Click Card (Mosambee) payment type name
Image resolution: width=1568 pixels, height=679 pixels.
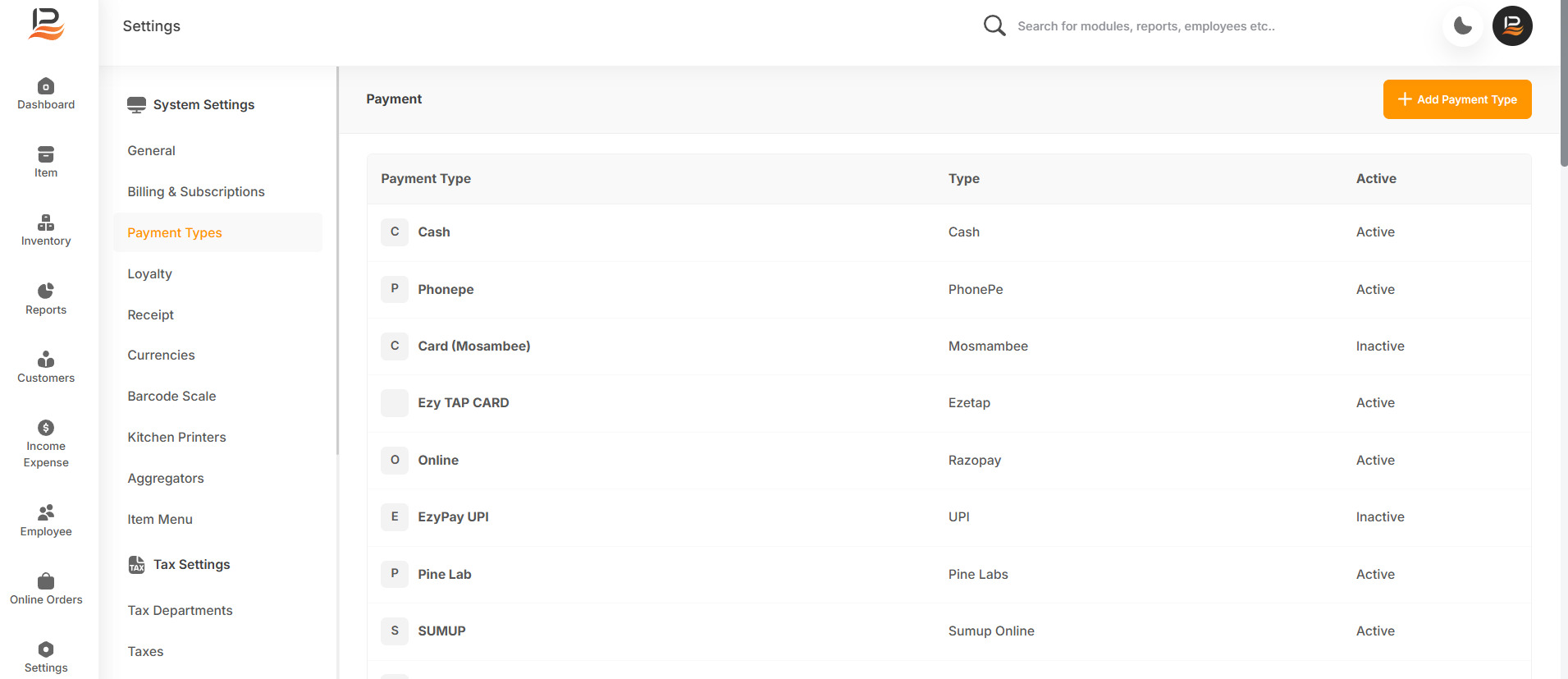(x=474, y=346)
